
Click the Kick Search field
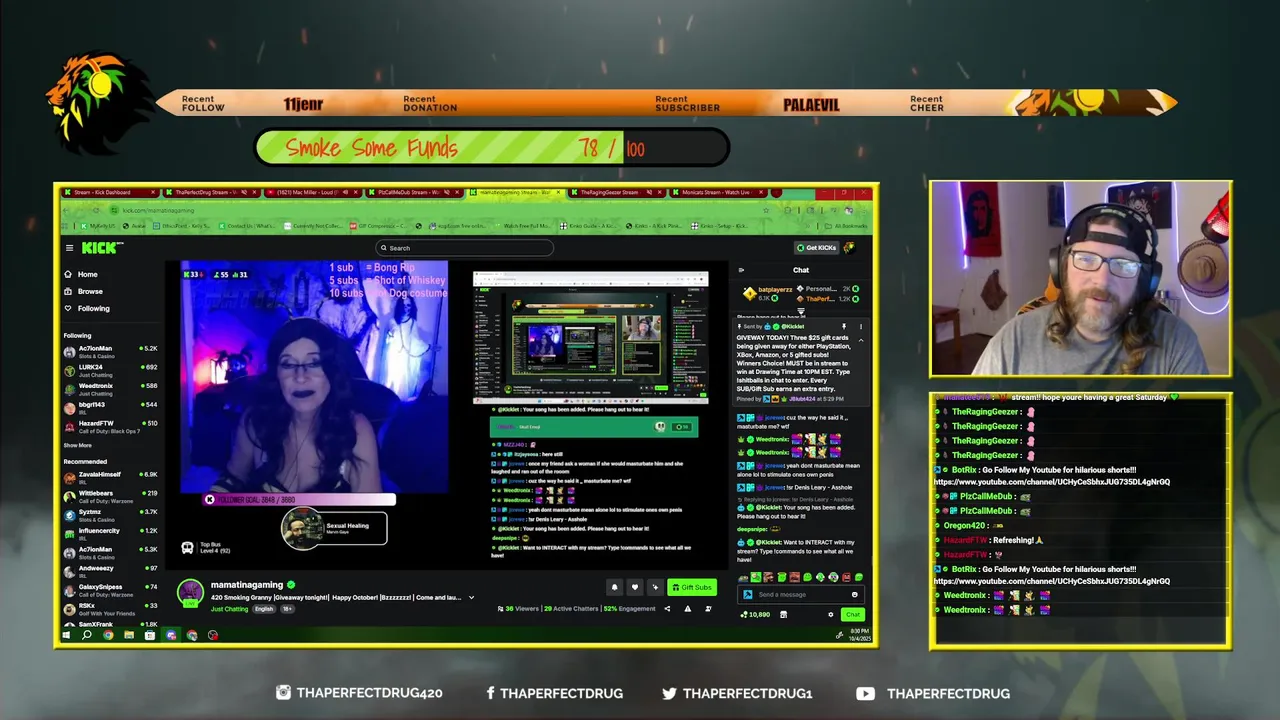(465, 248)
